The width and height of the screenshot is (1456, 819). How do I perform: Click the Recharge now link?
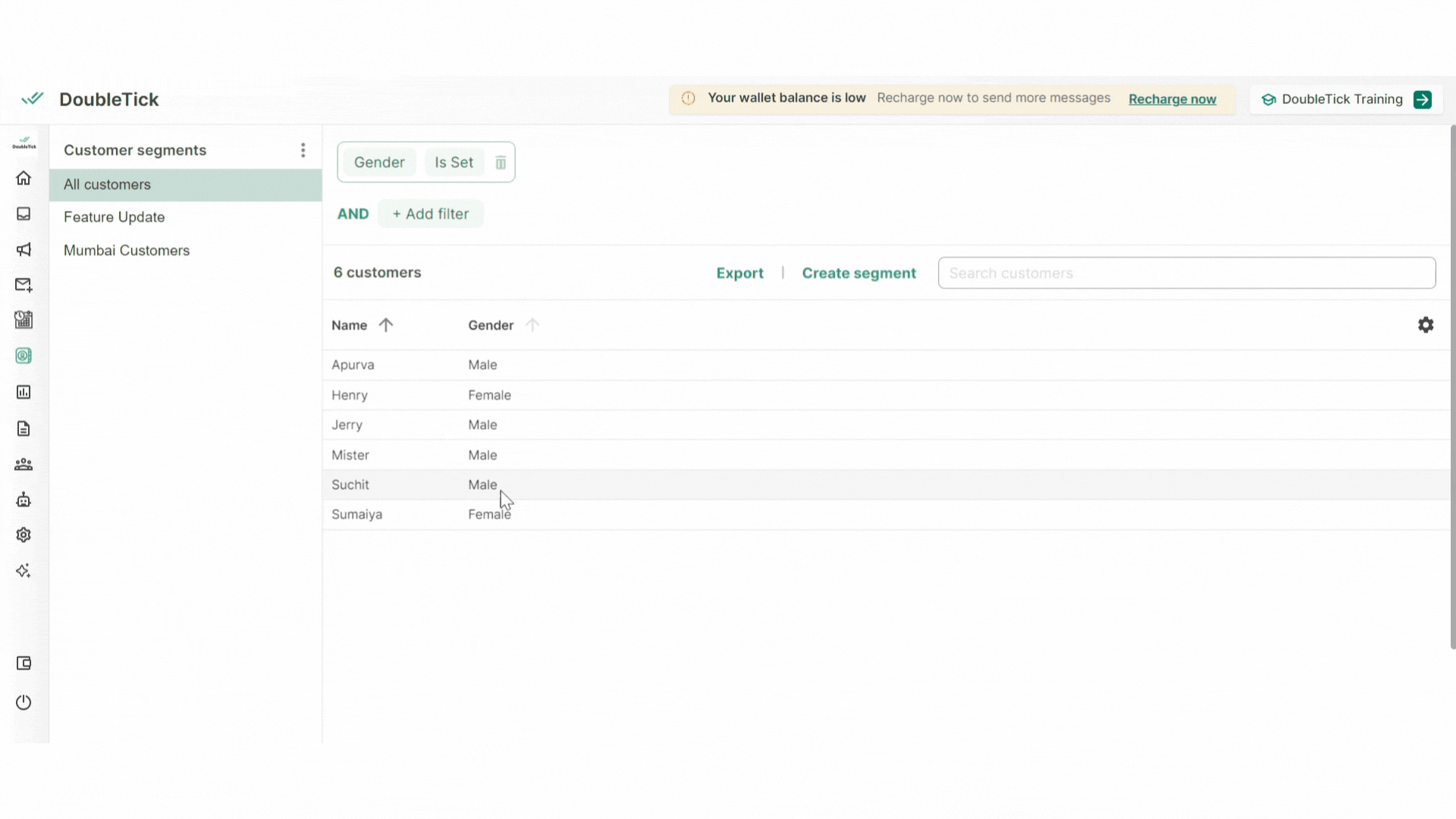[1172, 99]
